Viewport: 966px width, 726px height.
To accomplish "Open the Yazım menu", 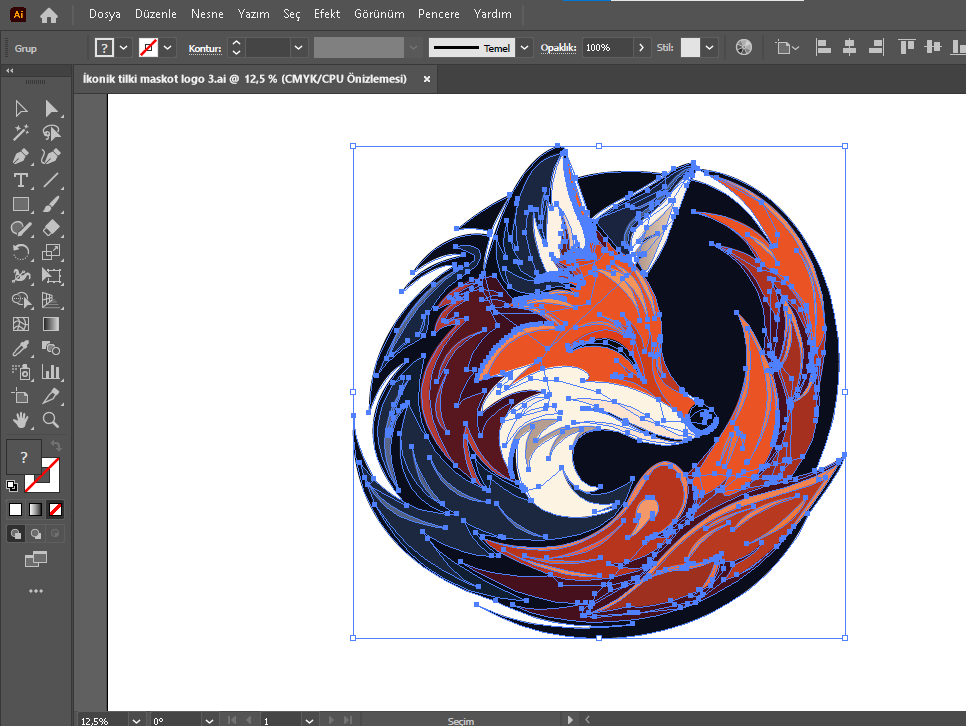I will [253, 14].
